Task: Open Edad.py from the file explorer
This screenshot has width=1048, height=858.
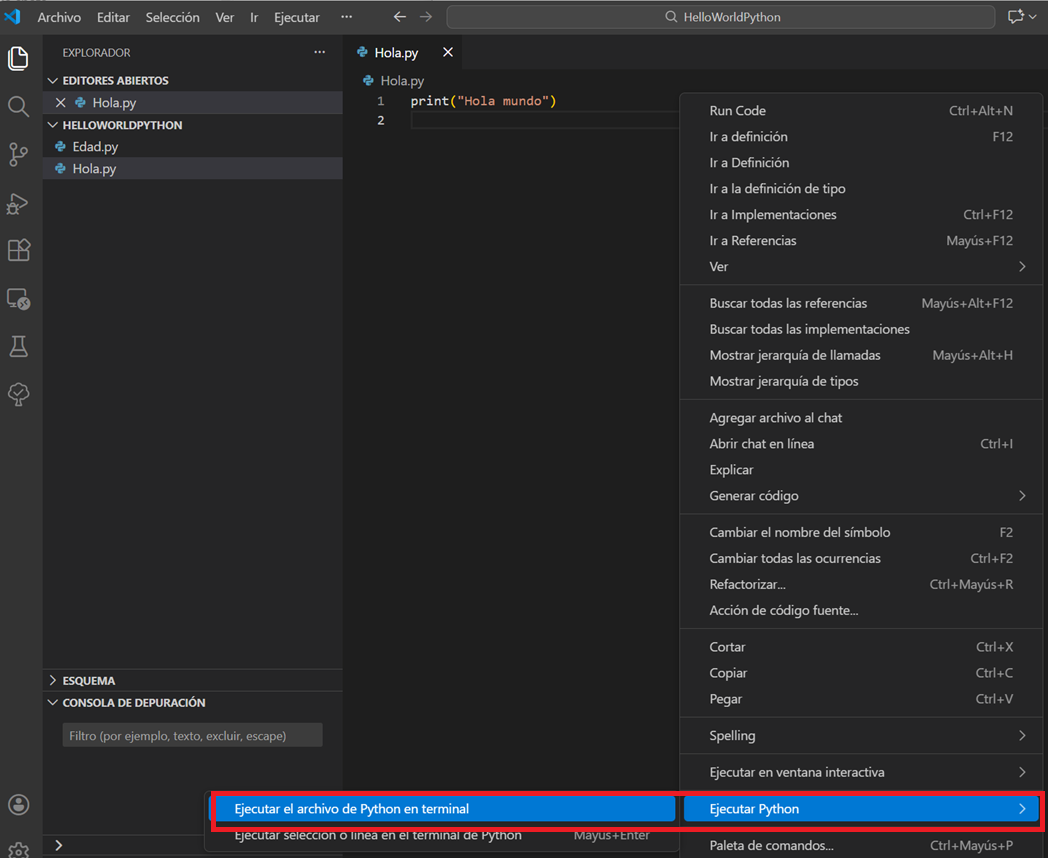Action: pyautogui.click(x=95, y=147)
